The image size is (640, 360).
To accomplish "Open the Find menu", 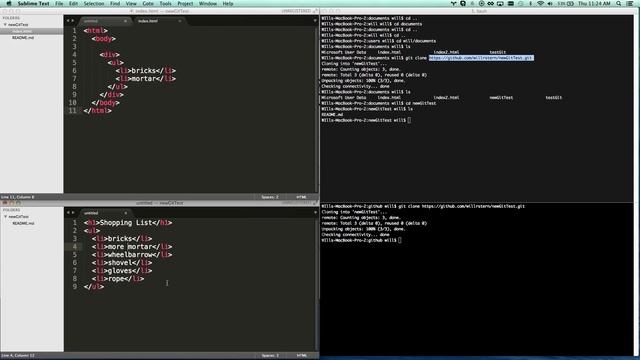I will [115, 3].
